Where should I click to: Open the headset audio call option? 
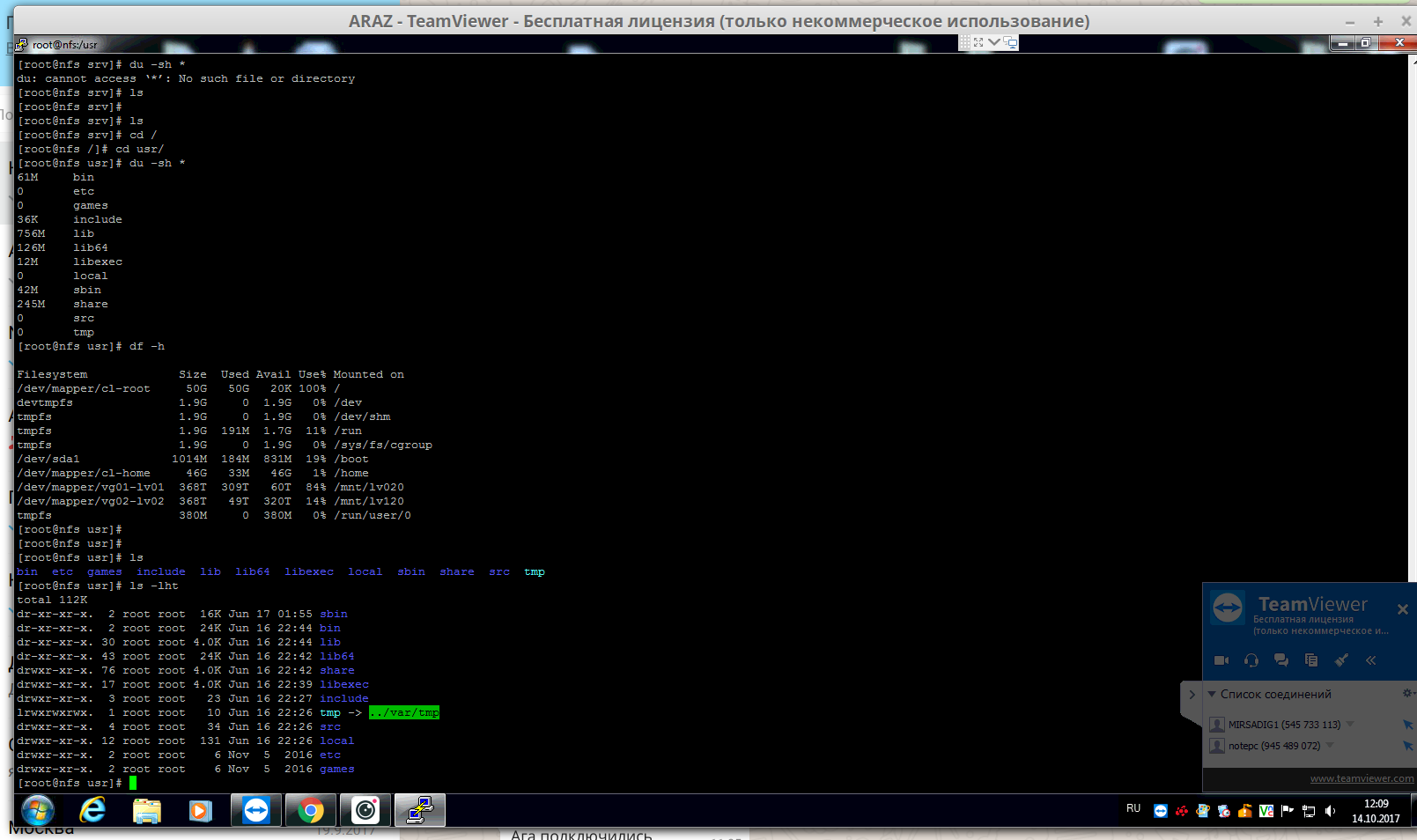1251,660
